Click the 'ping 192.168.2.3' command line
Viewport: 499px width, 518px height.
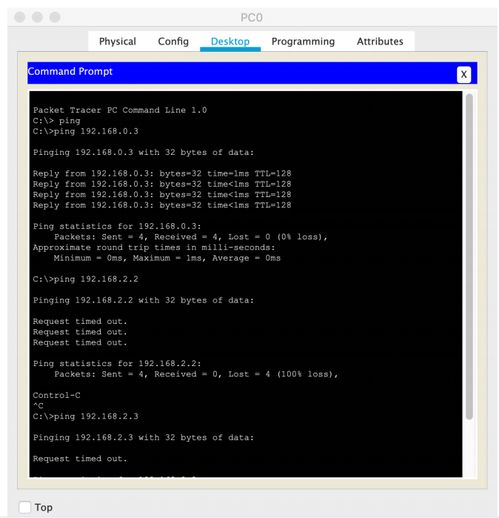tap(85, 416)
